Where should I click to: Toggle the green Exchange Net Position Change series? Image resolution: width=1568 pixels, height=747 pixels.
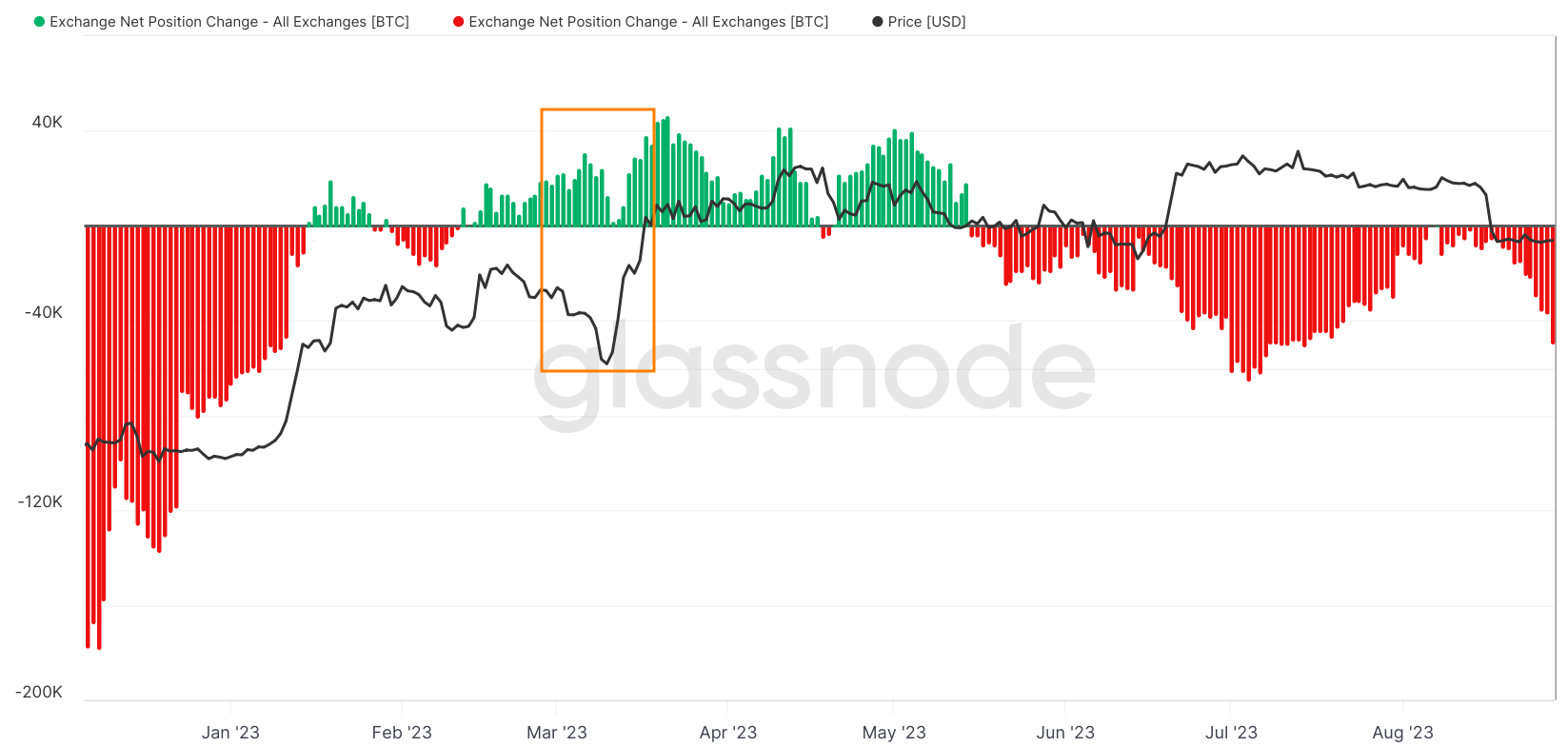[x=229, y=22]
